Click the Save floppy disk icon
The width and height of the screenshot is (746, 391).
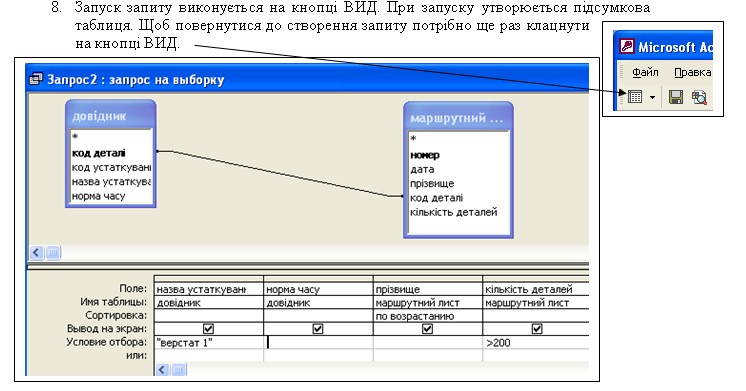point(676,97)
